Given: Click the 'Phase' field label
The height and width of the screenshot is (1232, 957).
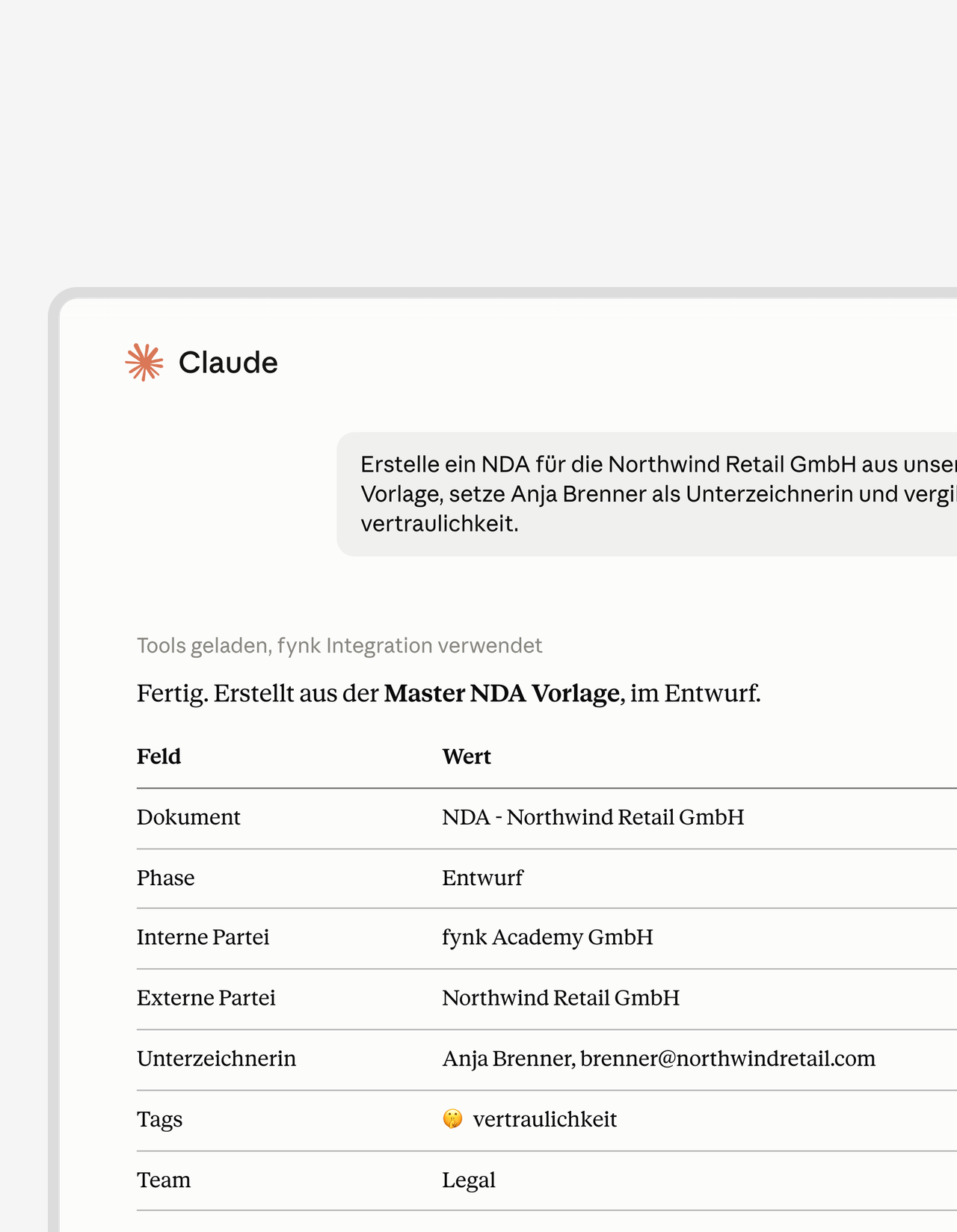Looking at the screenshot, I should [x=165, y=878].
